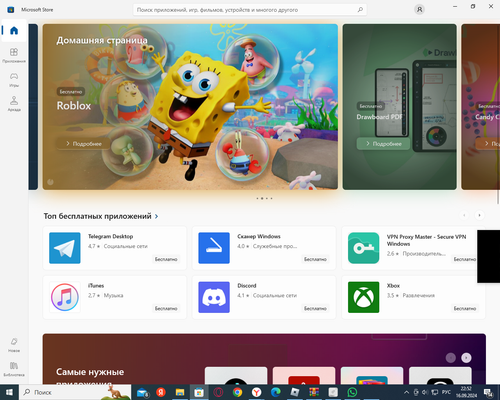Click the Telegram Desktop title text
Image resolution: width=500 pixels, height=400 pixels.
110,236
